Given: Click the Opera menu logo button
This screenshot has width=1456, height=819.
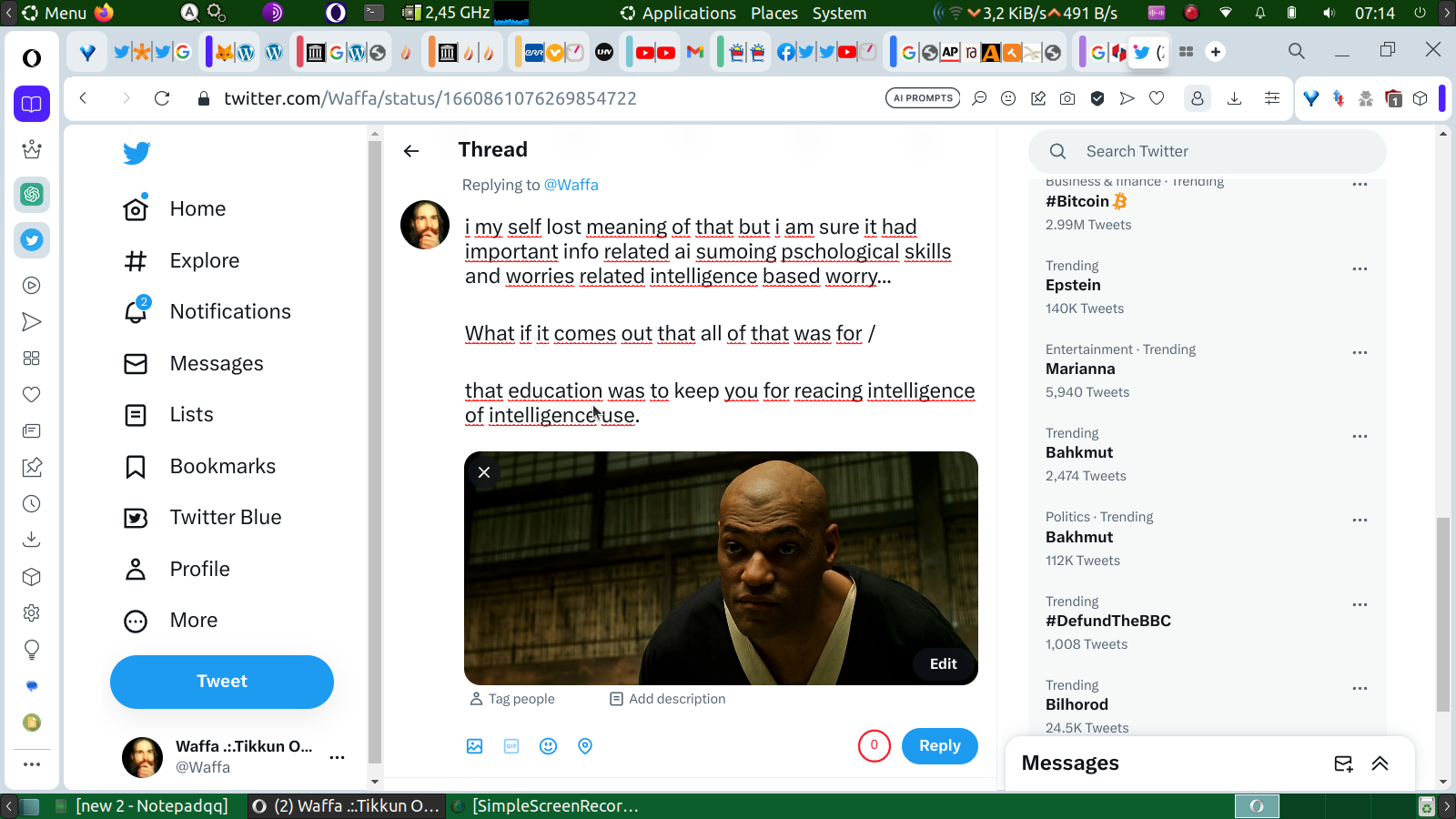Looking at the screenshot, I should point(32,57).
